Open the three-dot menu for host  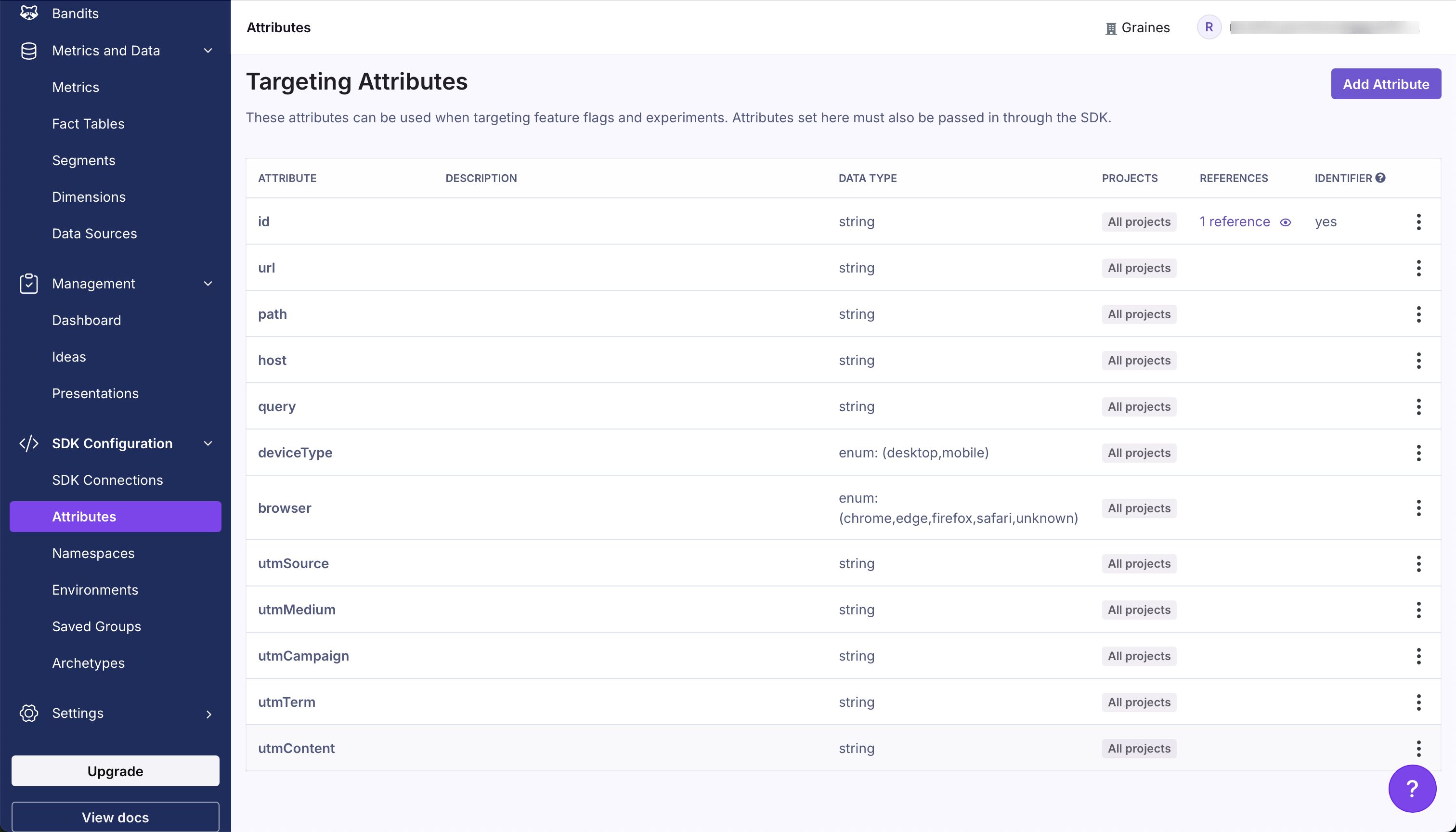point(1419,361)
